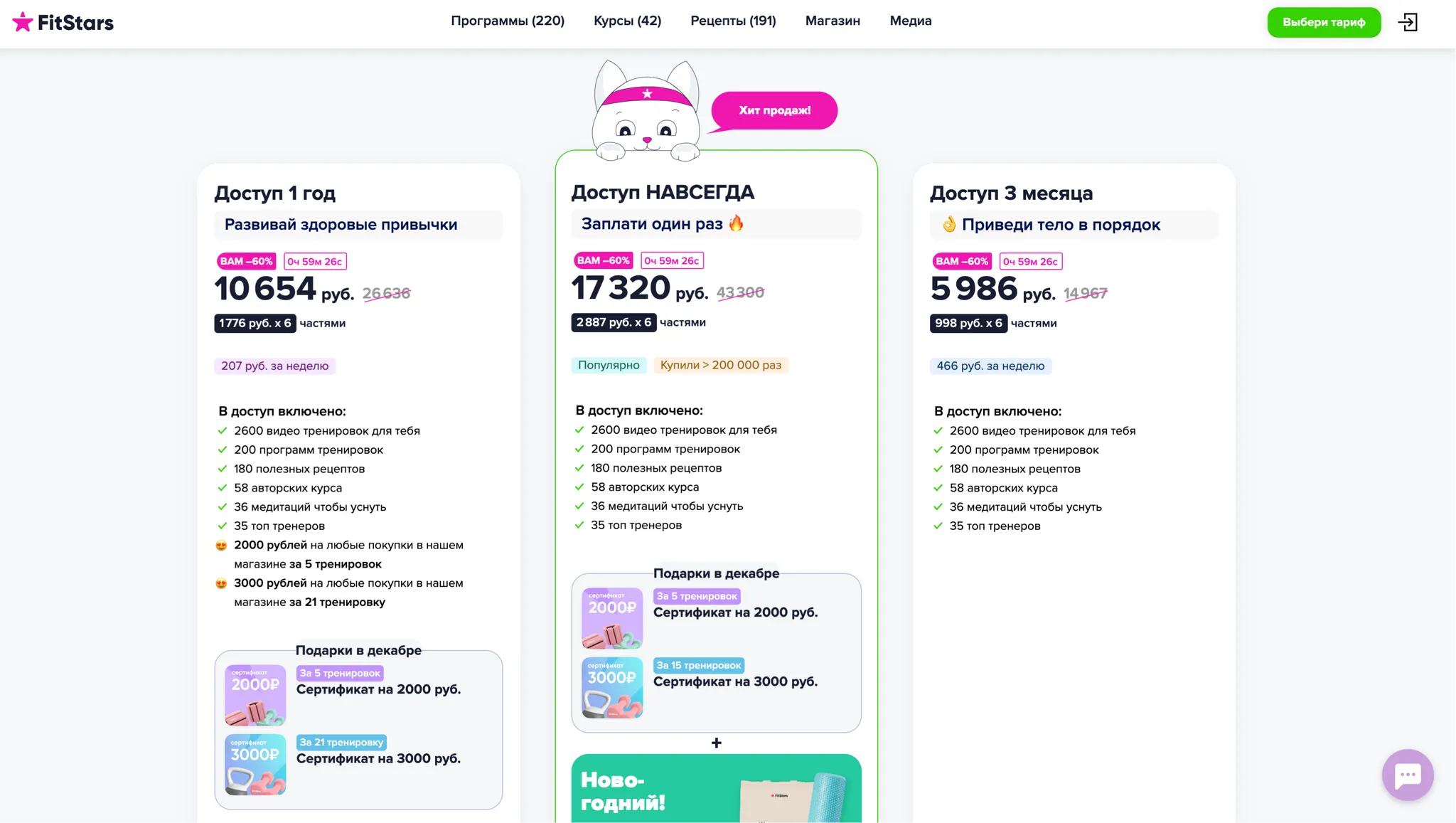The width and height of the screenshot is (1456, 823).
Task: Click the fire emoji beside Заплати один раз
Action: [737, 223]
